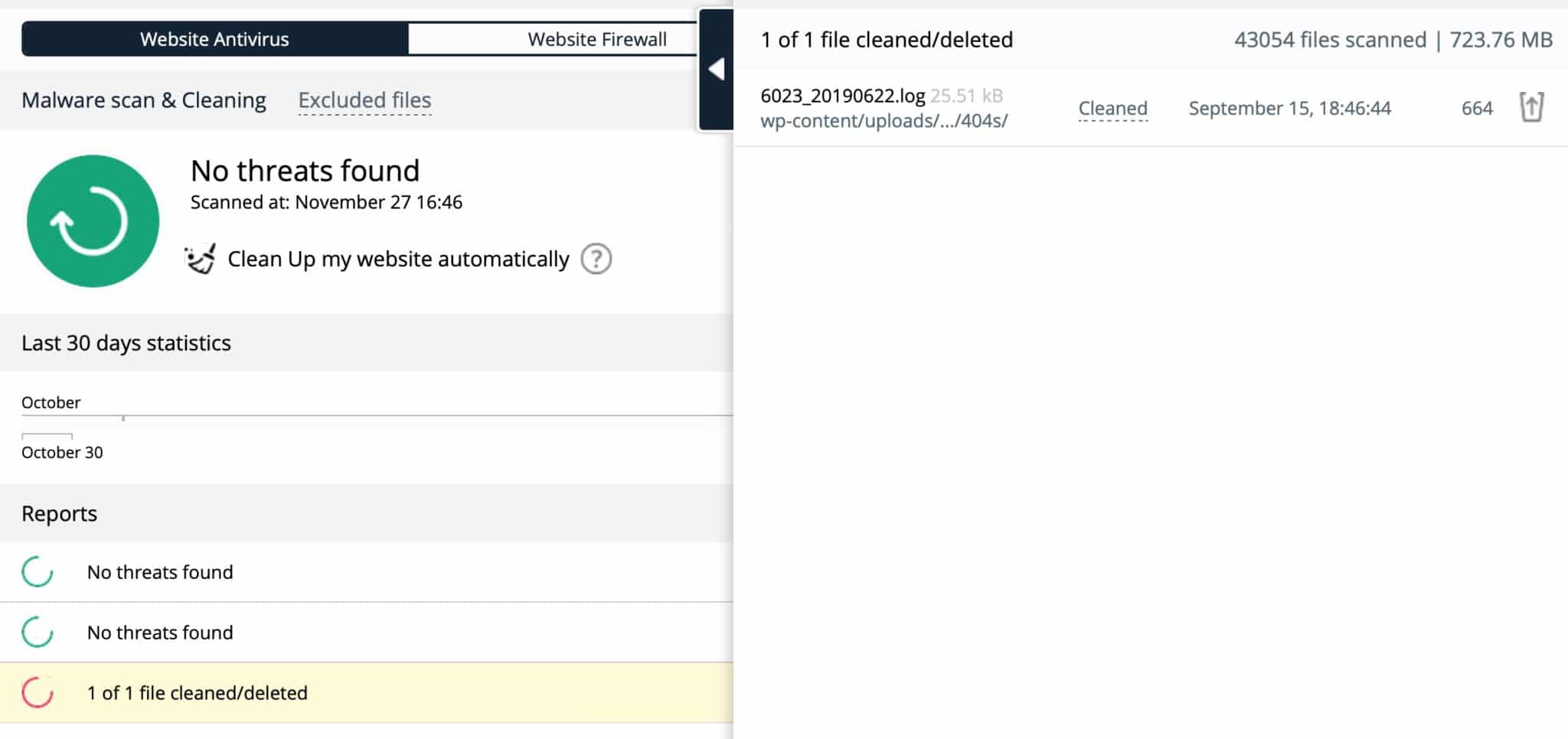Click second green No threats found report icon
The image size is (1568, 739).
click(38, 633)
